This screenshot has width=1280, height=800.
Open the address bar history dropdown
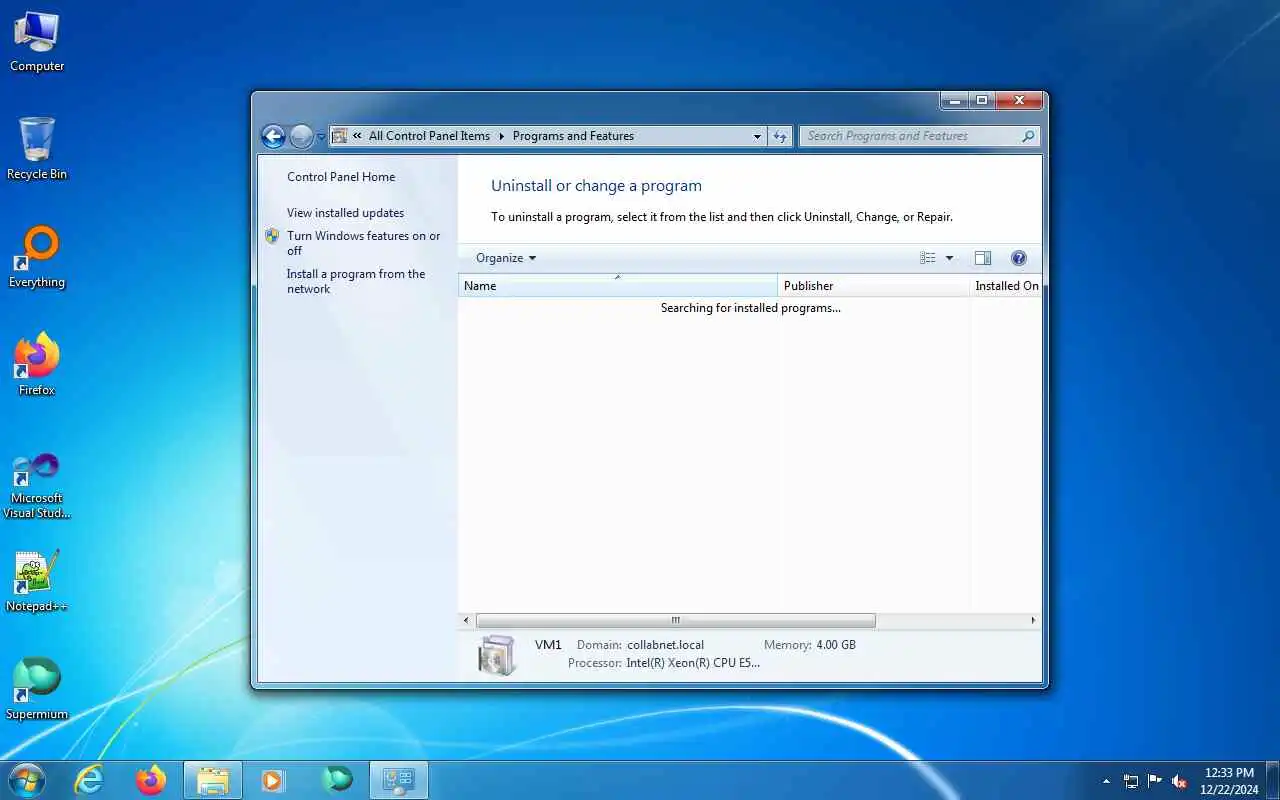757,136
